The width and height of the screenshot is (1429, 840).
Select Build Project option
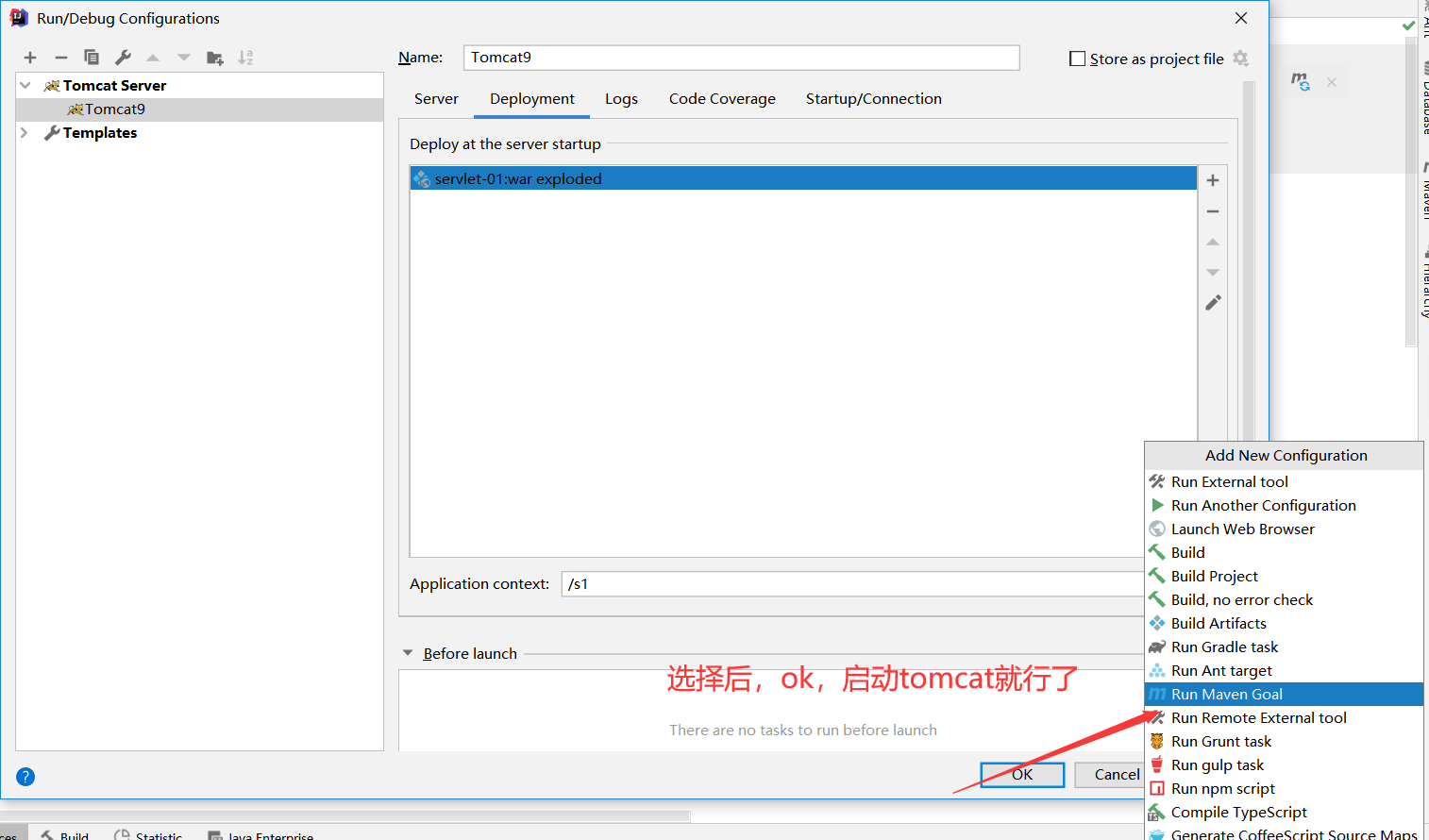(x=1284, y=577)
